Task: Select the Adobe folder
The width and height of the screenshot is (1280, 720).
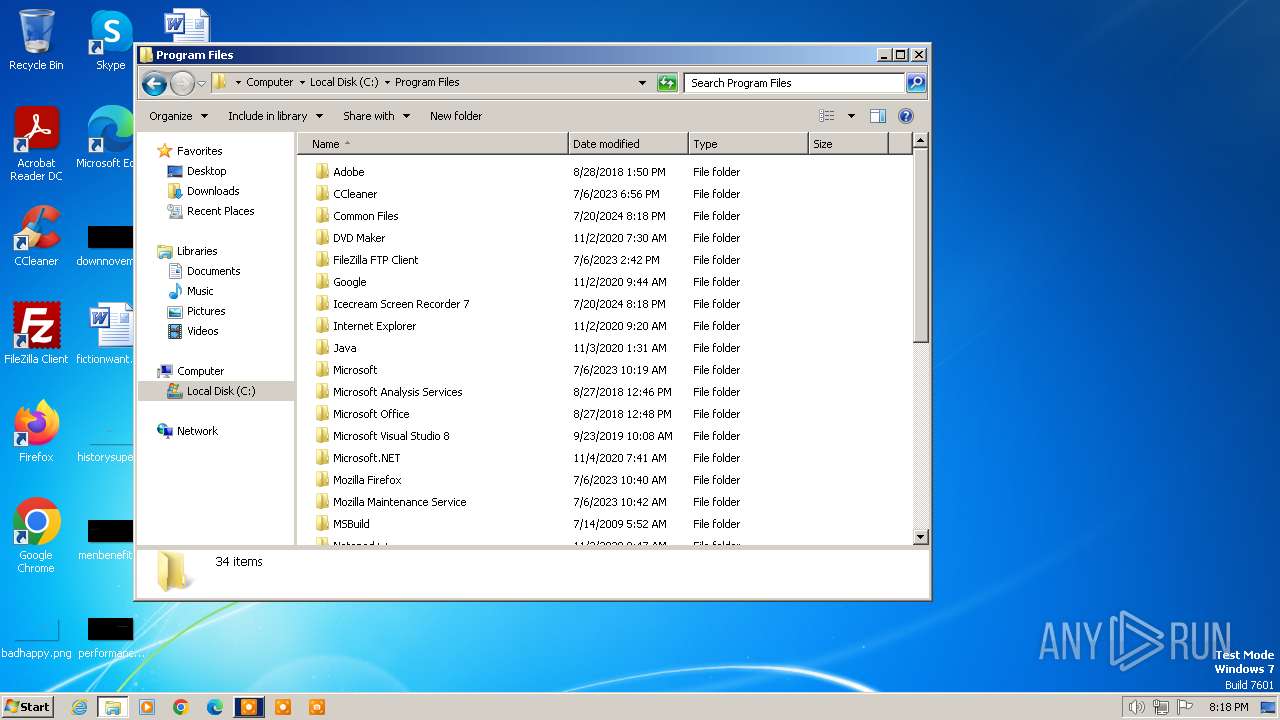Action: [x=348, y=172]
